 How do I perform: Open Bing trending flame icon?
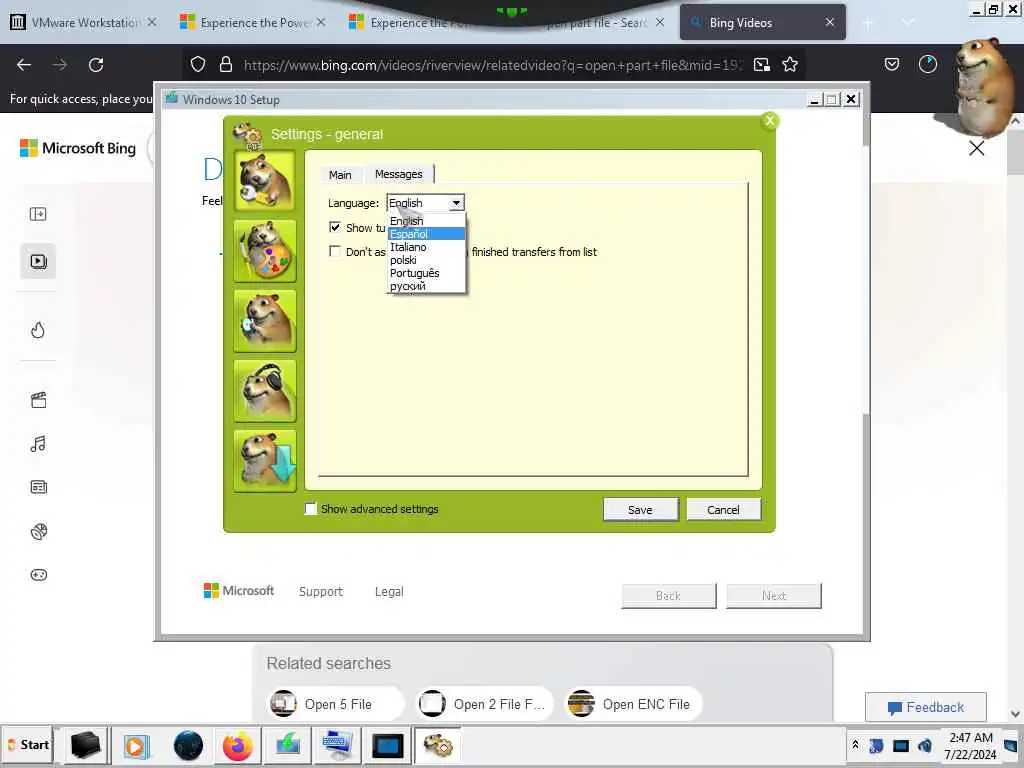(x=38, y=330)
